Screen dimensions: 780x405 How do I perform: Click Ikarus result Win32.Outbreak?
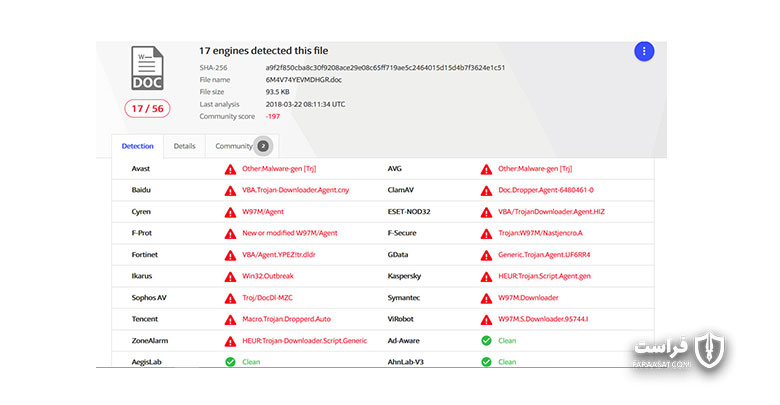268,276
